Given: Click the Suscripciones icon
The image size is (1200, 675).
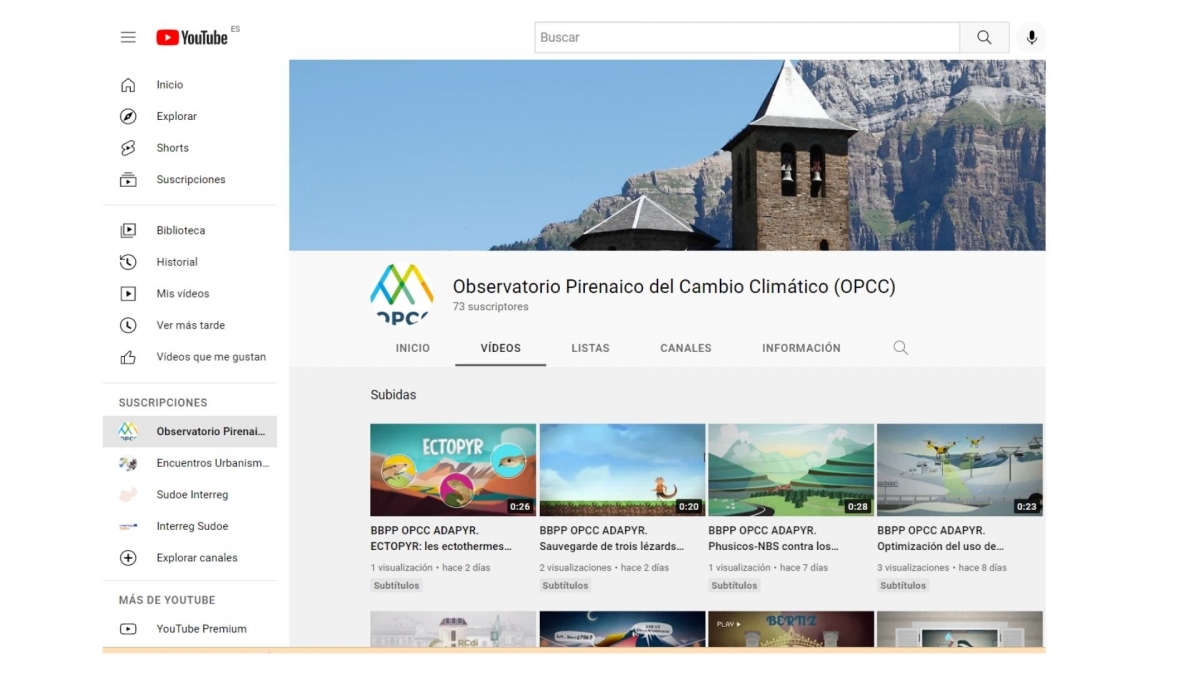Looking at the screenshot, I should [x=128, y=180].
